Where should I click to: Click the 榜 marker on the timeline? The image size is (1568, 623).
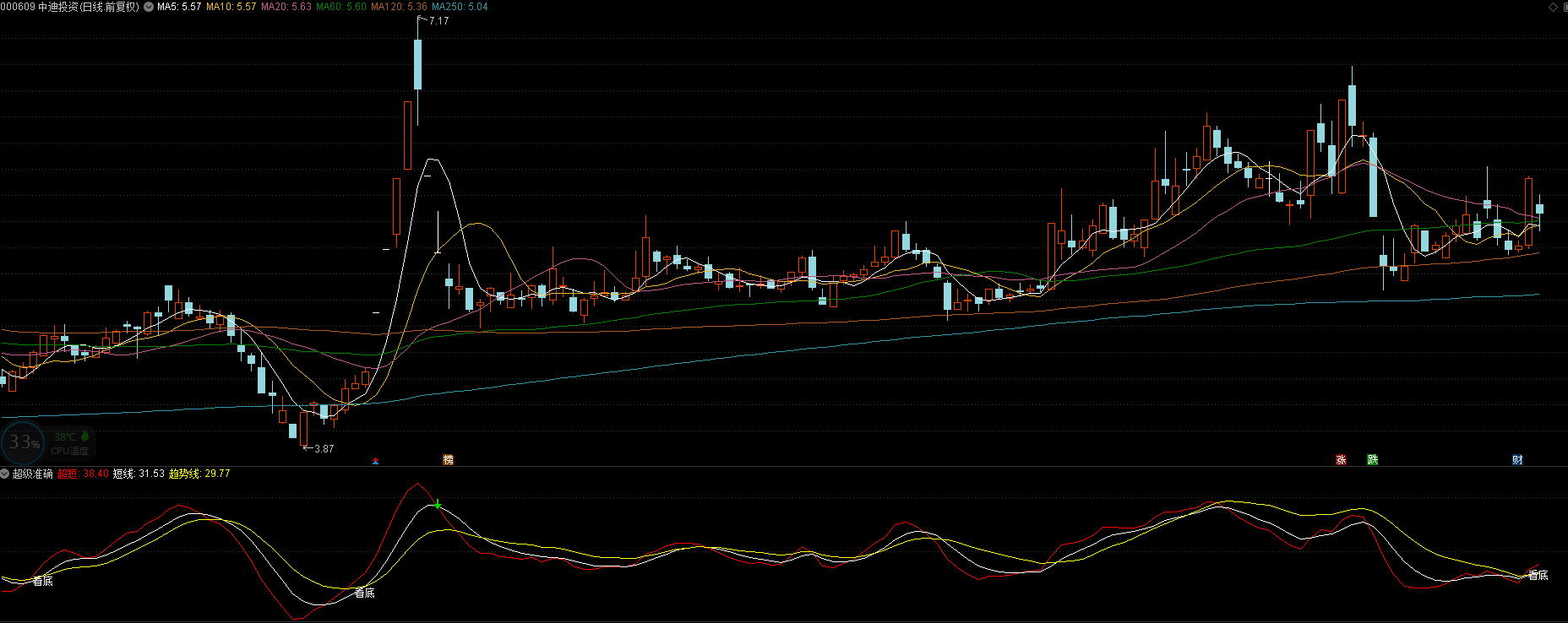(449, 460)
